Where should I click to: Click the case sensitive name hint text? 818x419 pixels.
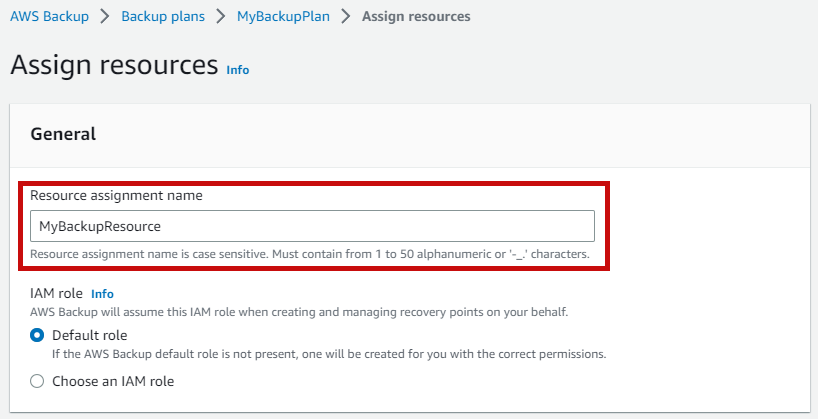tap(309, 254)
